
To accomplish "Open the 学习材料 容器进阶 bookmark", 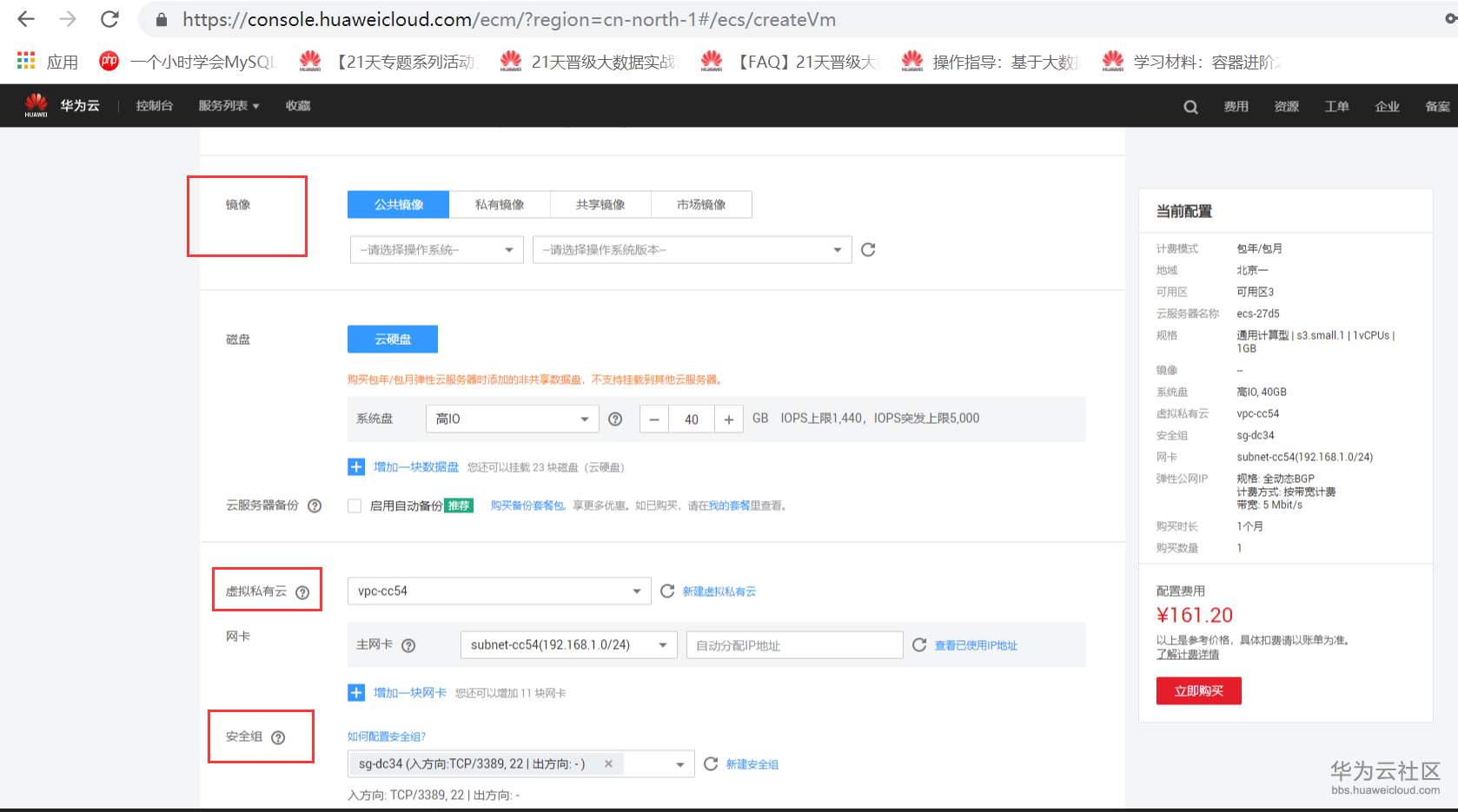I will [x=1191, y=62].
